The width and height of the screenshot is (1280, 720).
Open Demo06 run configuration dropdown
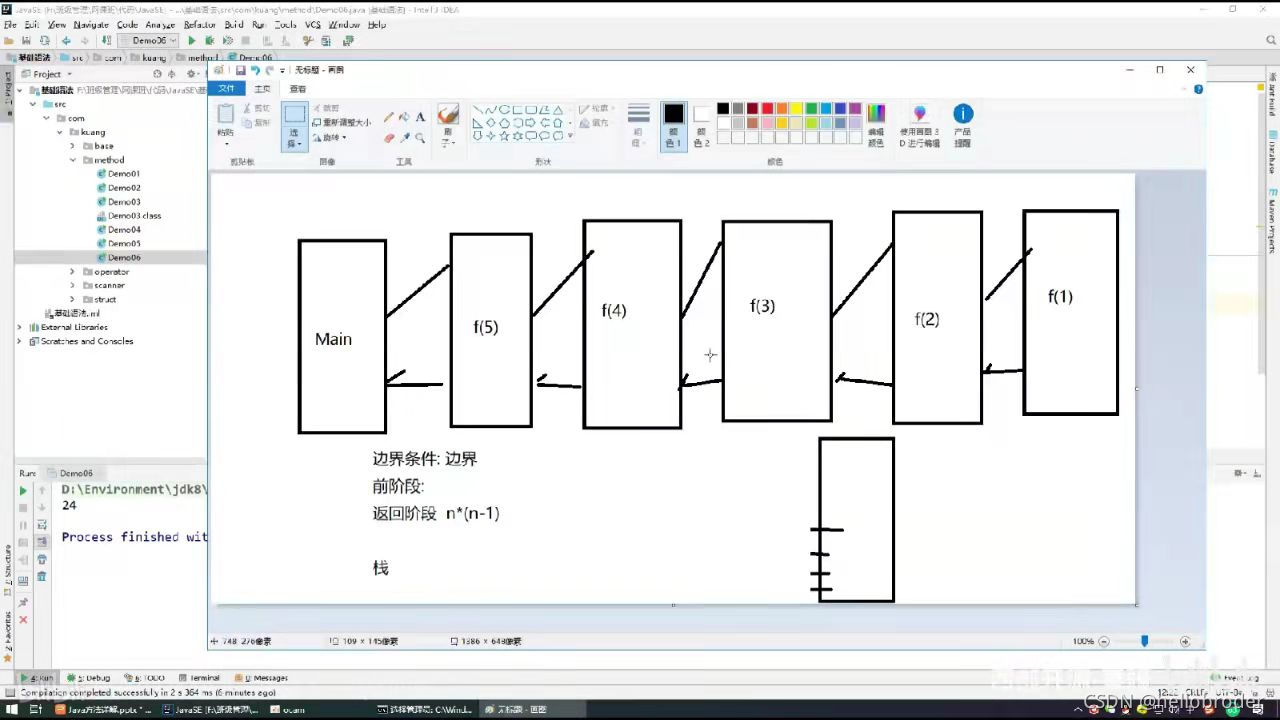[149, 41]
